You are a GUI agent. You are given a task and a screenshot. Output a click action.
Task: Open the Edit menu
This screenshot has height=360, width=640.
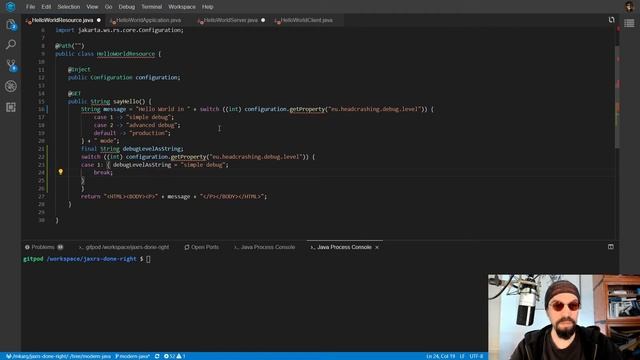(x=46, y=7)
